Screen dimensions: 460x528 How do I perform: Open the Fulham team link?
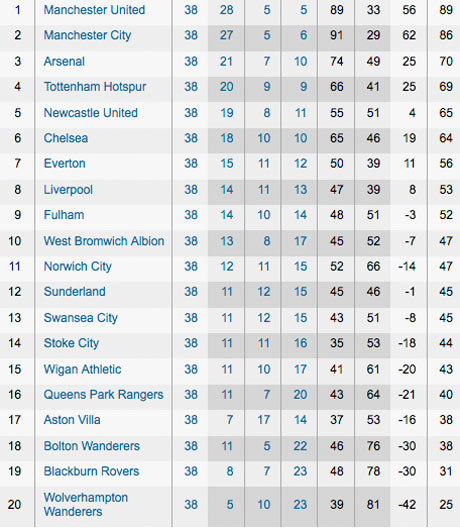[64, 215]
